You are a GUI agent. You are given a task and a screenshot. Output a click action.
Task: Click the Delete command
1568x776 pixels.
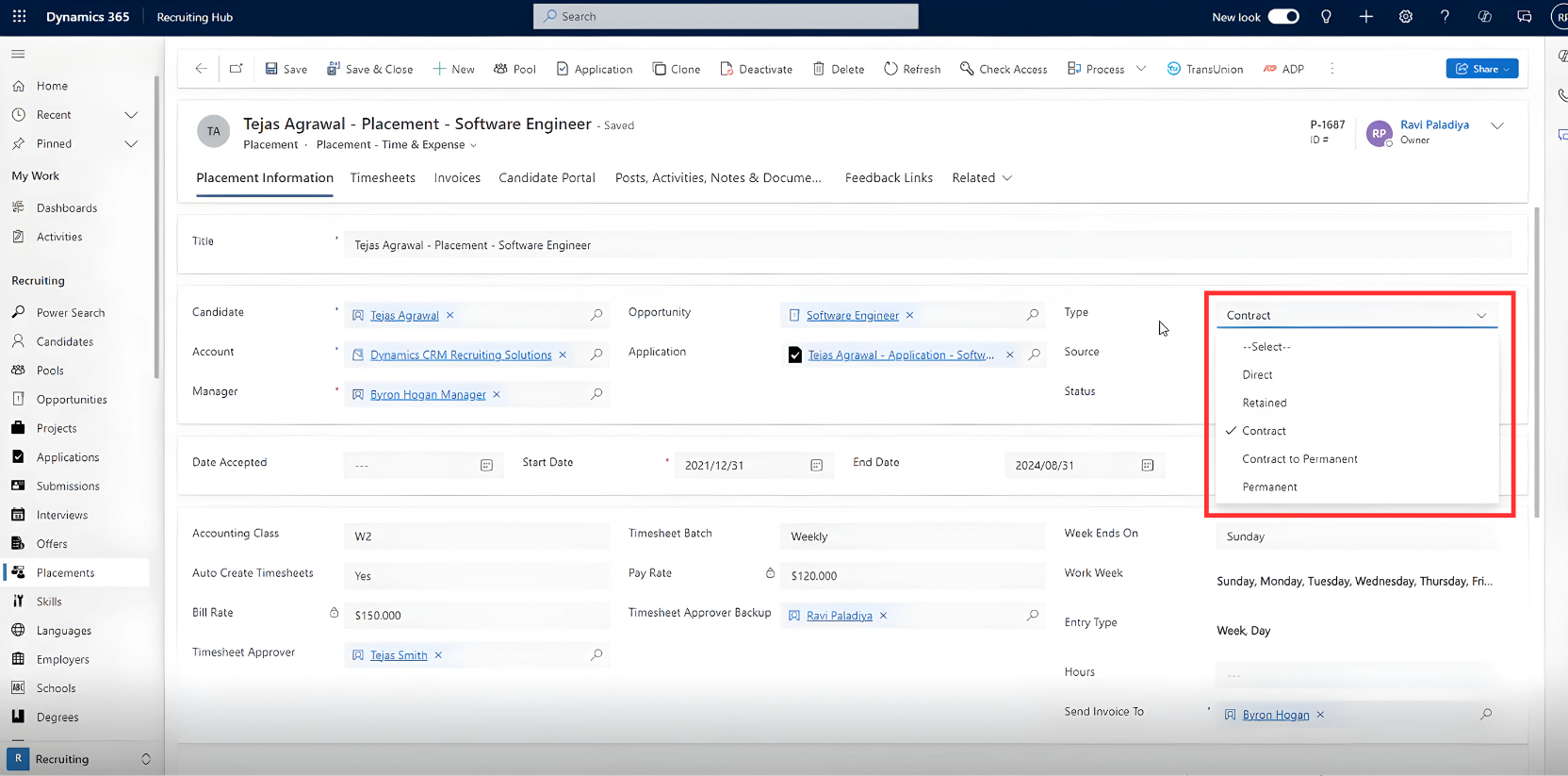point(839,69)
